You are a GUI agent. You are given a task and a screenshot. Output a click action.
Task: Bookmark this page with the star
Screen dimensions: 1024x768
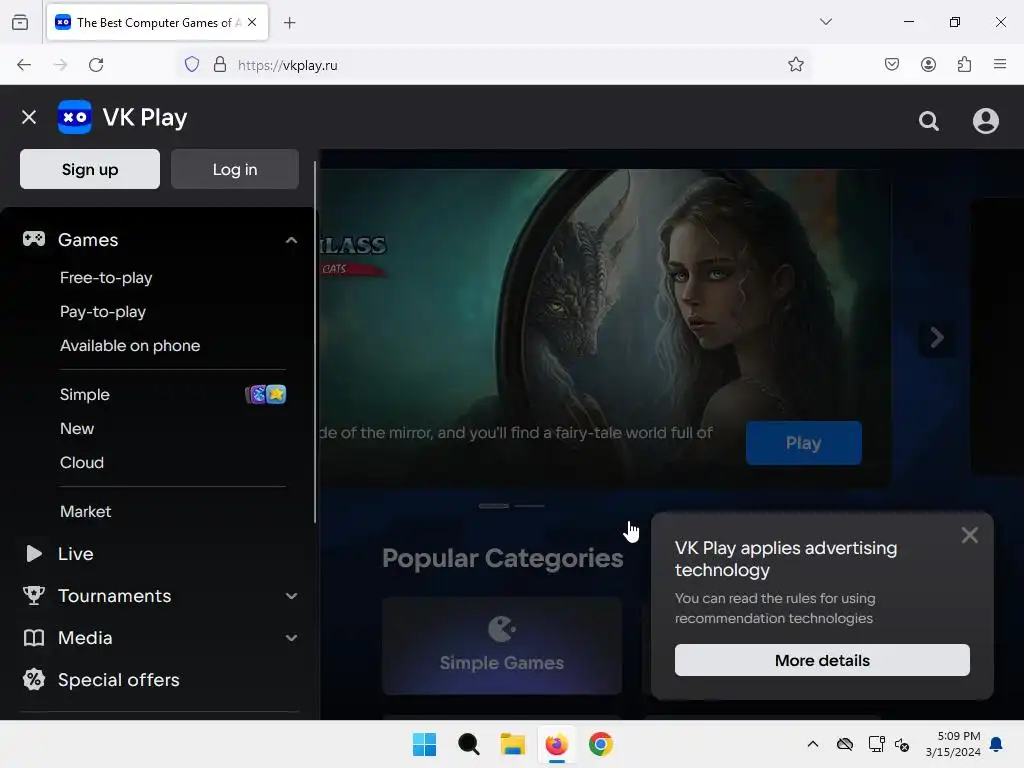click(795, 65)
